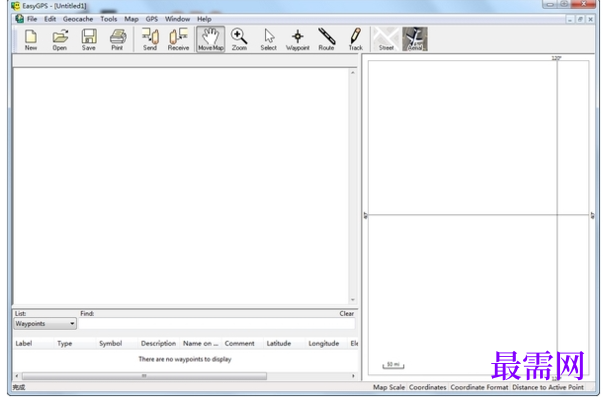
Task: Open the File menu
Action: [x=32, y=19]
